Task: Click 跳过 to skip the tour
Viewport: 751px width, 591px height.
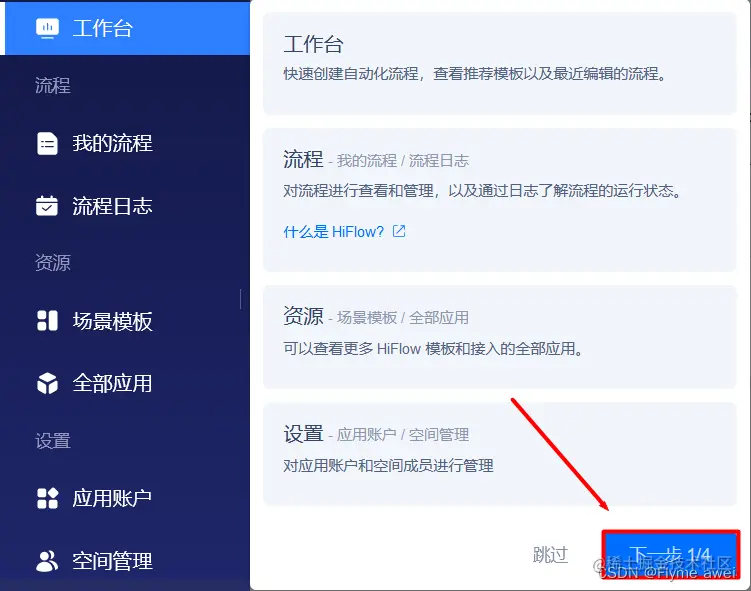Action: pyautogui.click(x=550, y=555)
